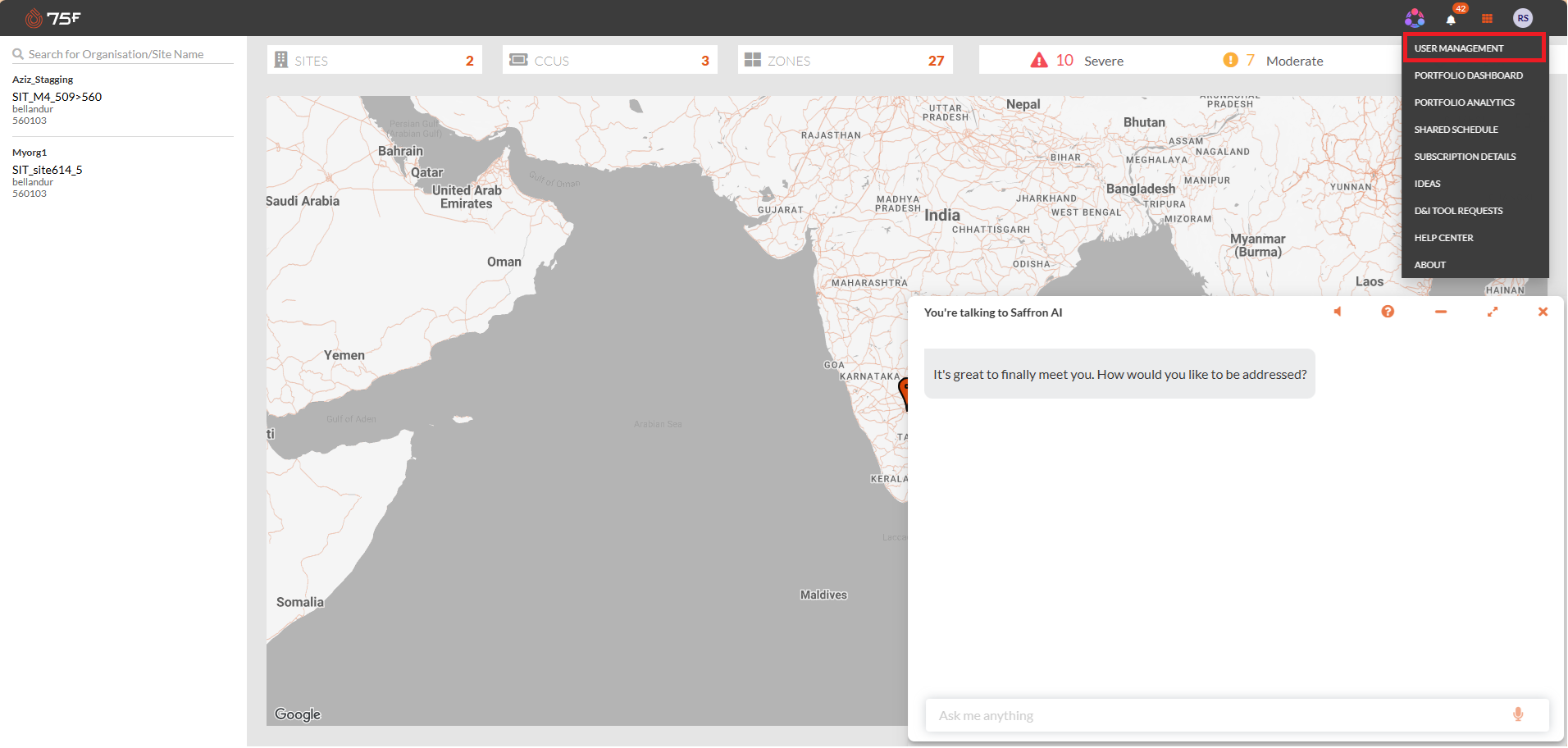Open Portfolio Dashboard
This screenshot has width=1568, height=748.
(1474, 75)
